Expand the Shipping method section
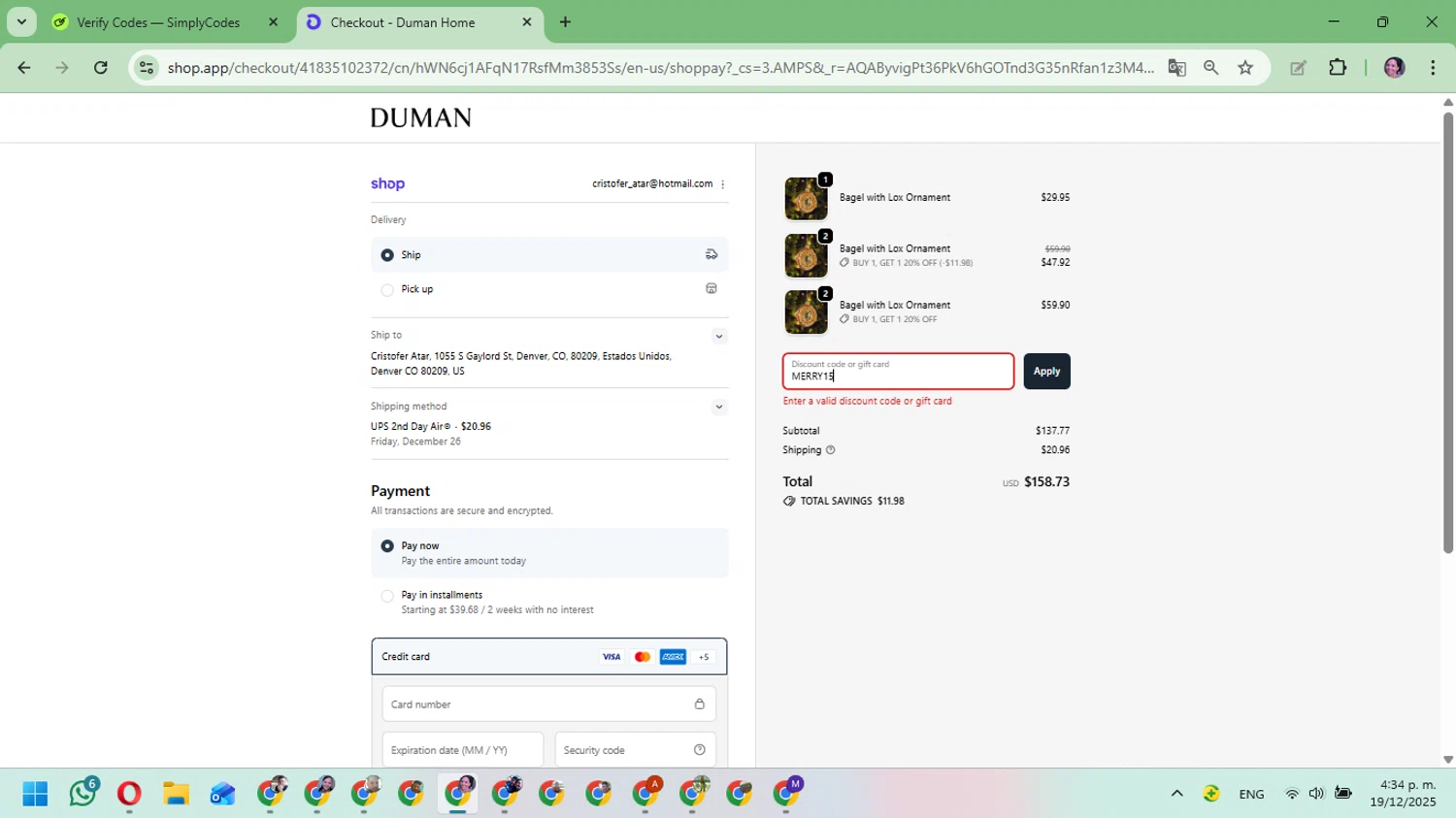This screenshot has height=818, width=1456. [719, 408]
